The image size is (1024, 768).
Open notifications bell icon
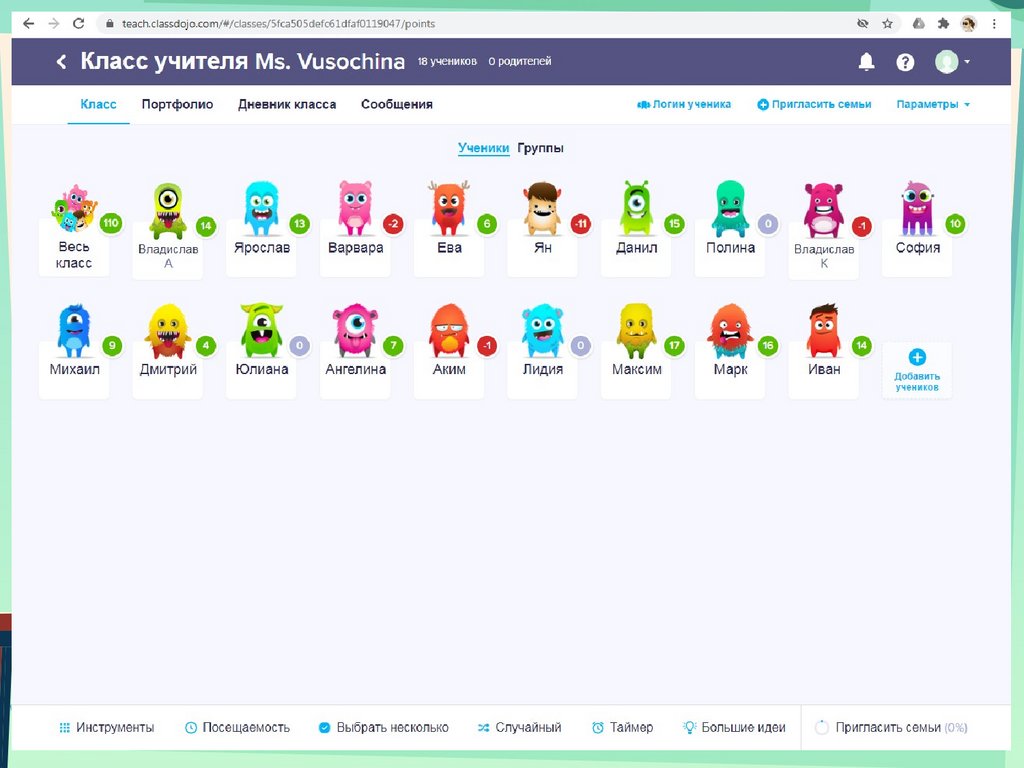tap(866, 62)
